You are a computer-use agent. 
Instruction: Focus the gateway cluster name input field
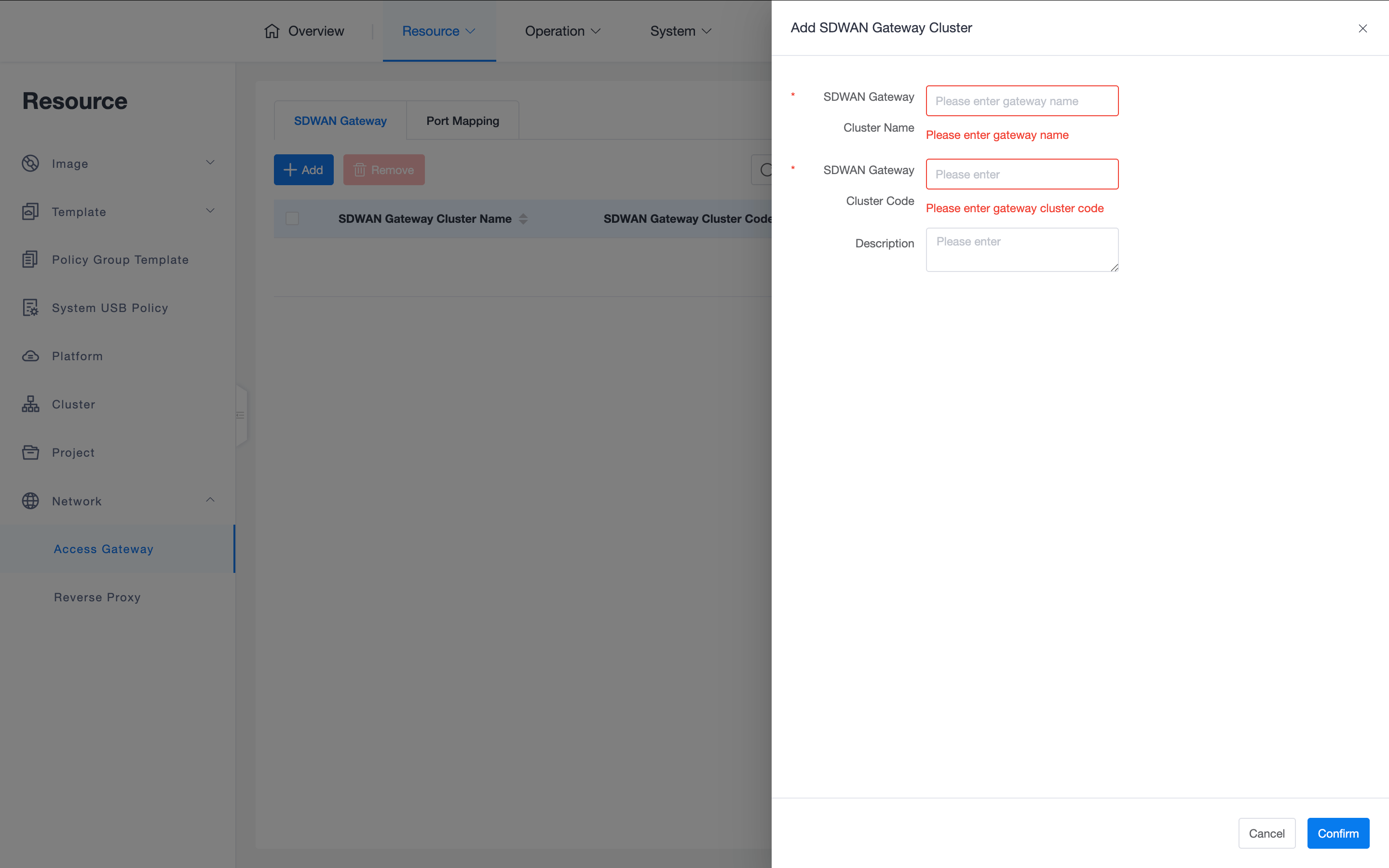(1021, 101)
